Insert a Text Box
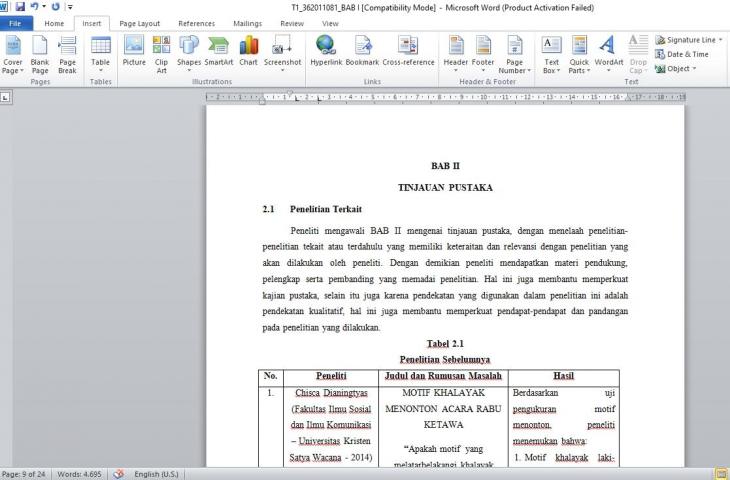Viewport: 730px width, 480px height. pos(551,54)
